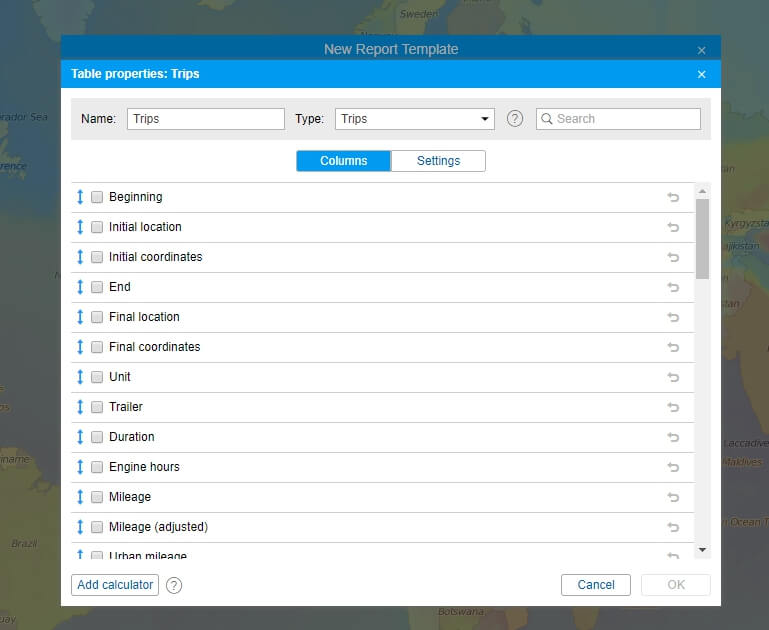This screenshot has width=769, height=630.
Task: Switch to the Settings tab
Action: point(438,161)
